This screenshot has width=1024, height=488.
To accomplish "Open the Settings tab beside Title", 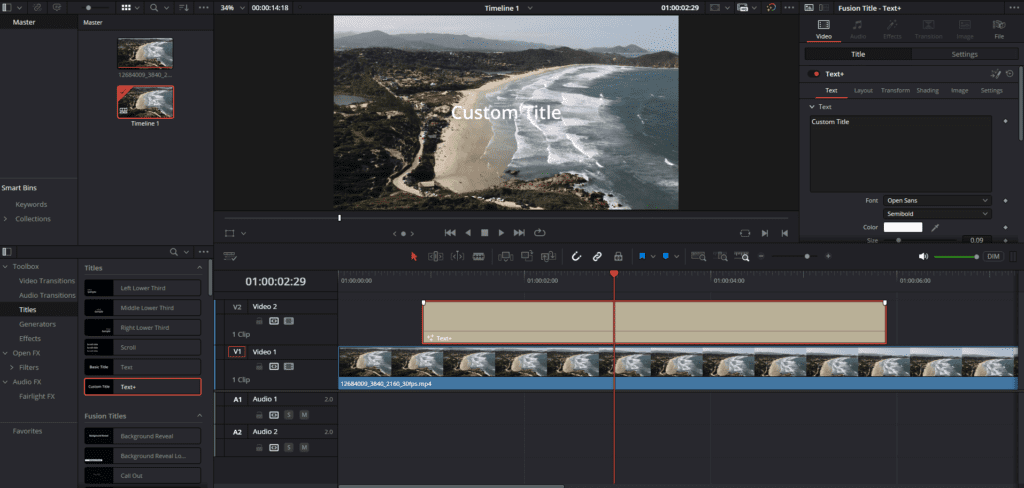I will coord(964,54).
